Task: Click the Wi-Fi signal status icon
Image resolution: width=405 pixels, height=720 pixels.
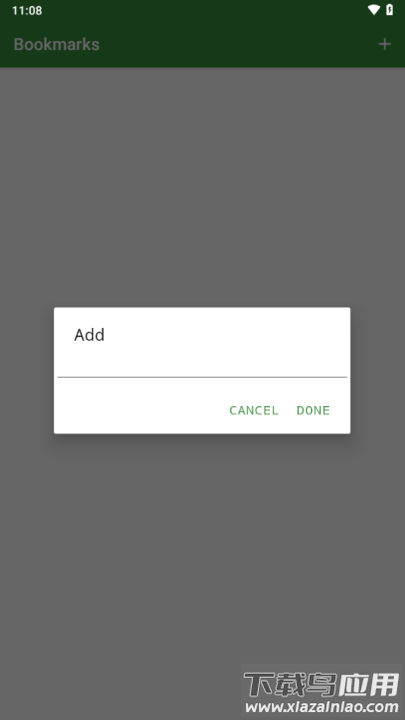Action: click(374, 10)
